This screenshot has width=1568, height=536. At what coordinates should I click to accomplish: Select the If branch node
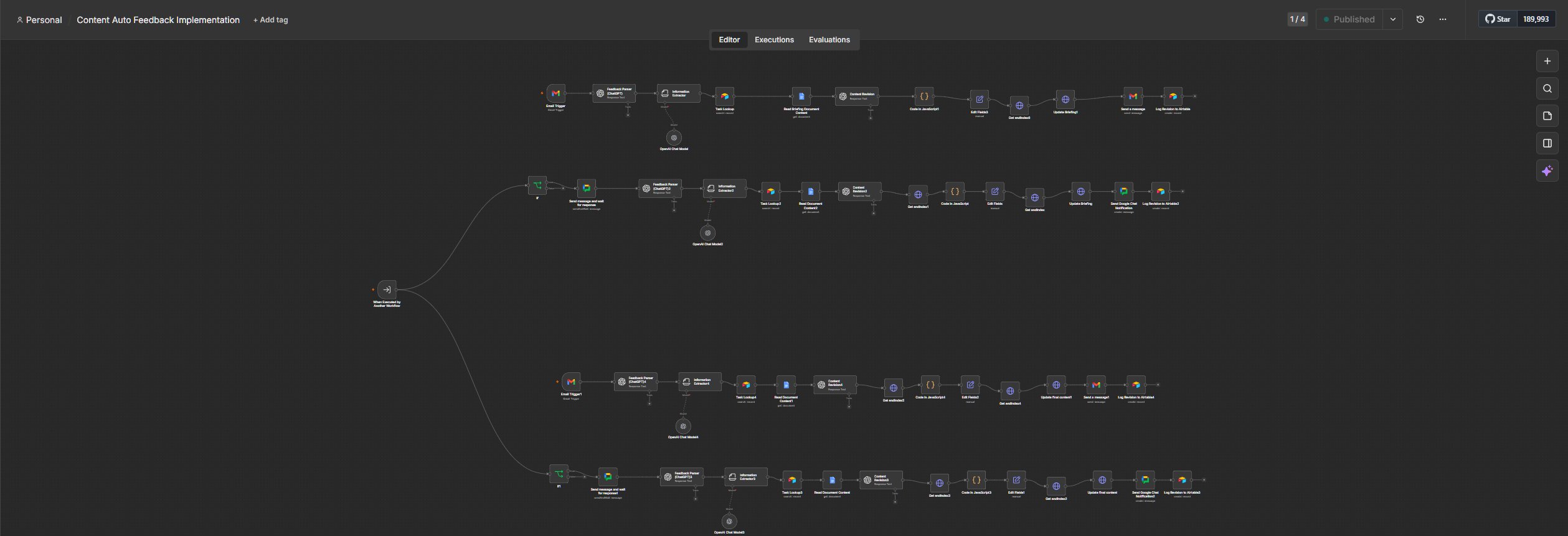[x=537, y=186]
